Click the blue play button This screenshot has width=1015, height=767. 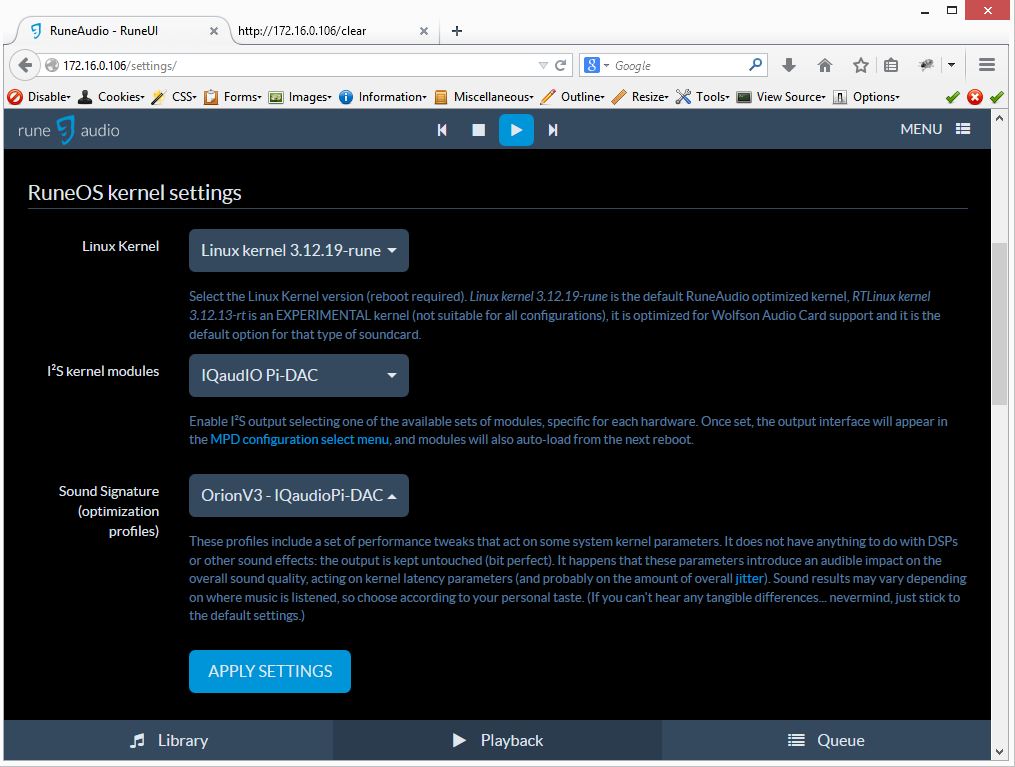pyautogui.click(x=516, y=130)
